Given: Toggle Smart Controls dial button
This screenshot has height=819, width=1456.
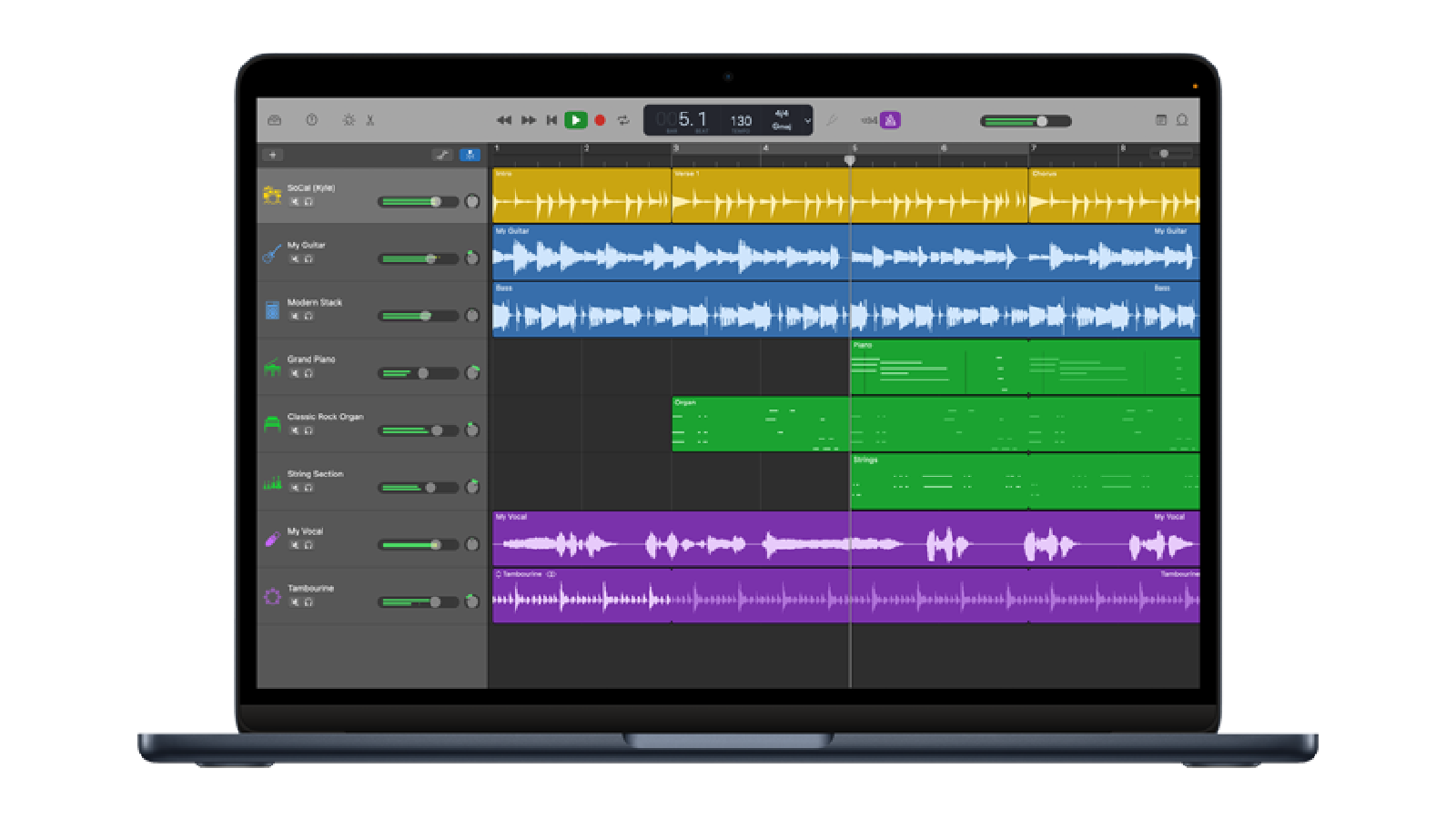Looking at the screenshot, I should pyautogui.click(x=349, y=120).
